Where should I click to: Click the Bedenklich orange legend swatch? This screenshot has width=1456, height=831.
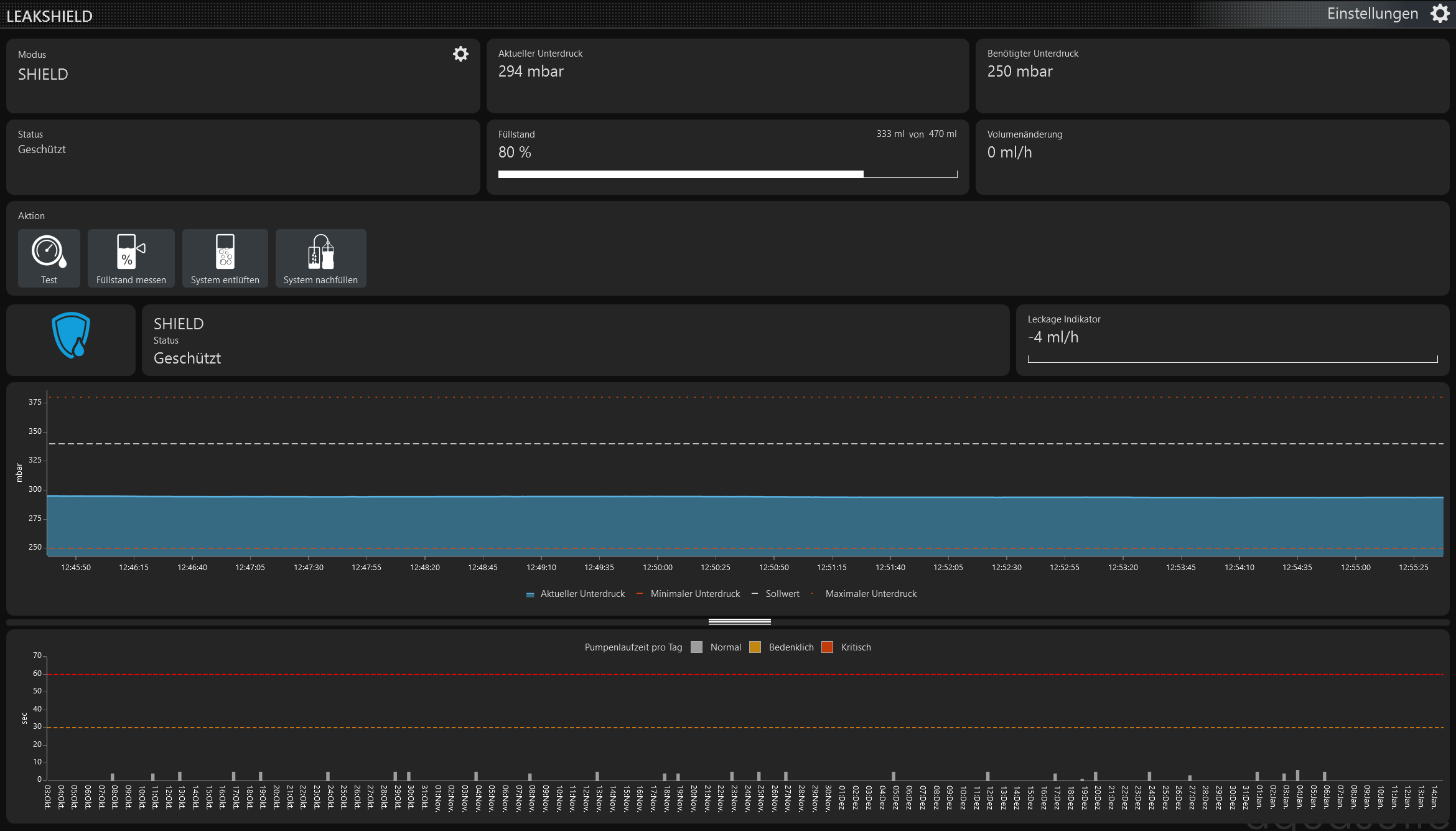pos(755,647)
